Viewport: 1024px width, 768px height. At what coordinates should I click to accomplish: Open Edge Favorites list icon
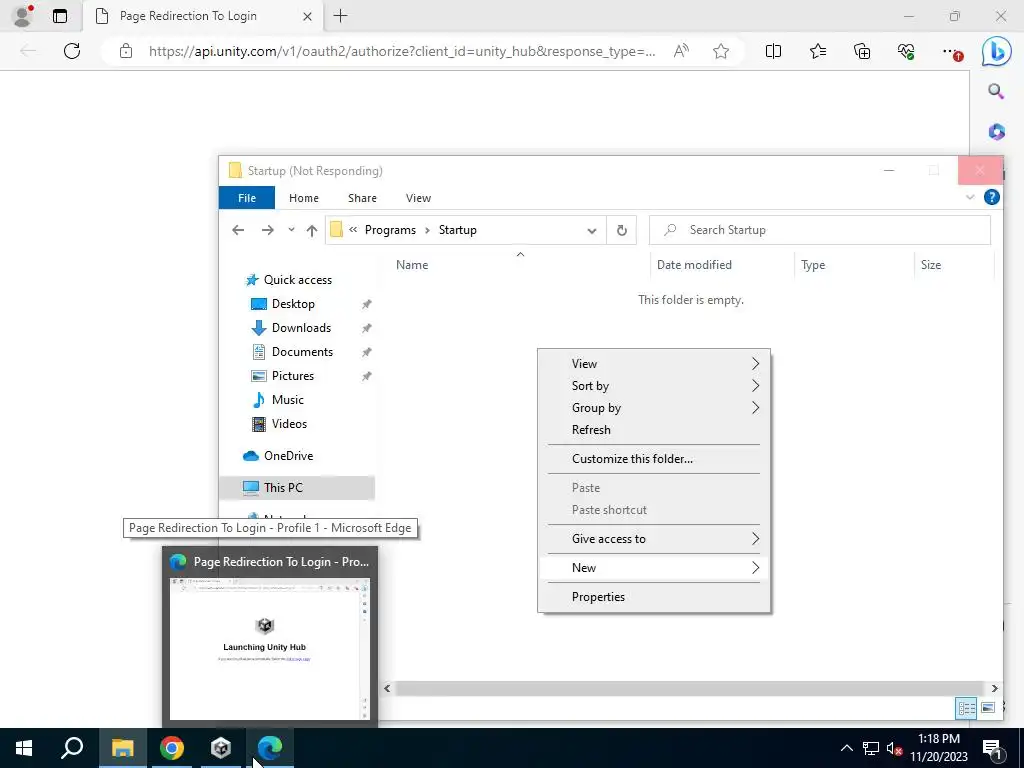tap(818, 51)
